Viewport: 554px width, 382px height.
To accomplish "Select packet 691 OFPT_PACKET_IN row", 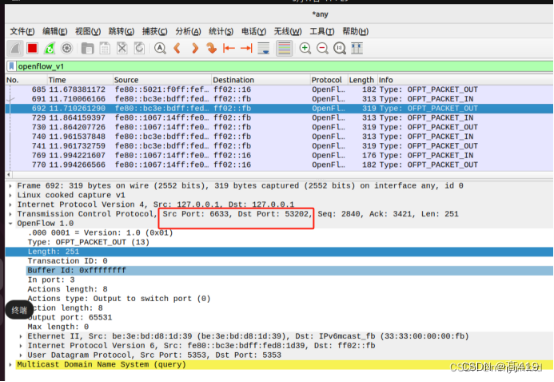I will [x=279, y=99].
